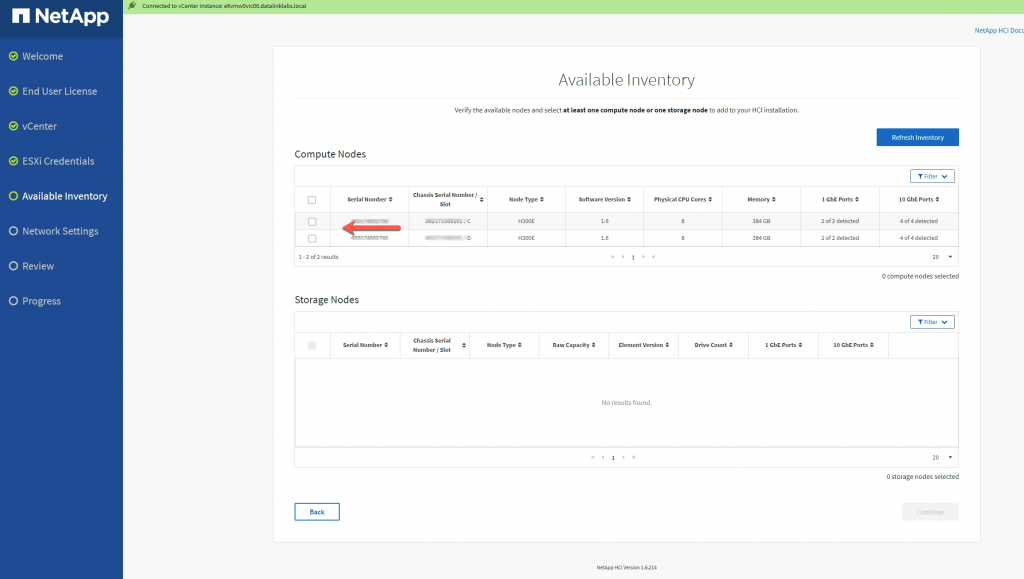
Task: Sort storage nodes via Raw Capacity sort arrows
Action: [594, 345]
